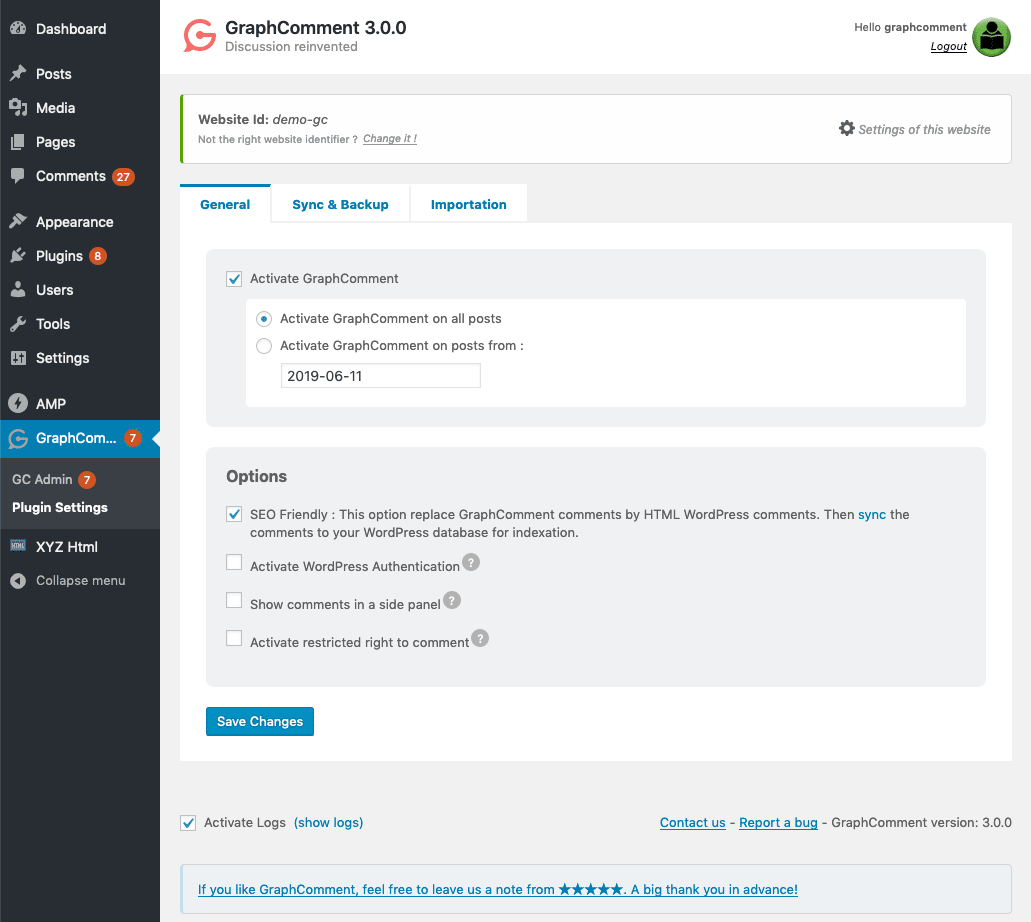Screen dimensions: 1031x922
Task: Click the Website Id demo-gc text
Action: (x=263, y=119)
